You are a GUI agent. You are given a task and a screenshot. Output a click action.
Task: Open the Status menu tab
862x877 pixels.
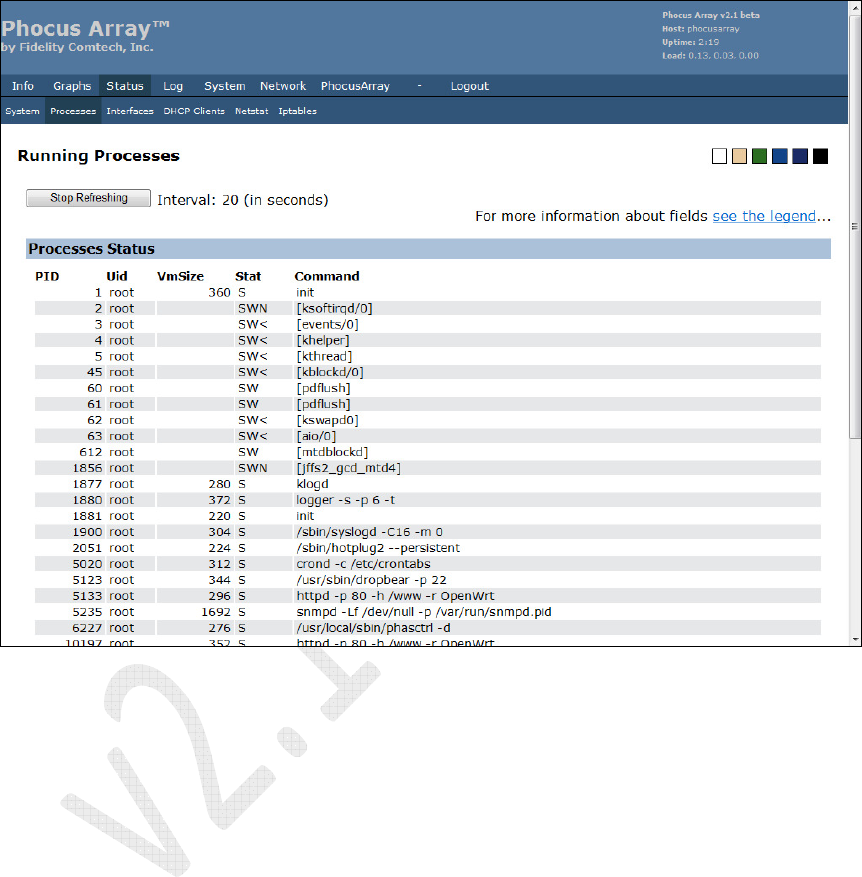(x=125, y=86)
